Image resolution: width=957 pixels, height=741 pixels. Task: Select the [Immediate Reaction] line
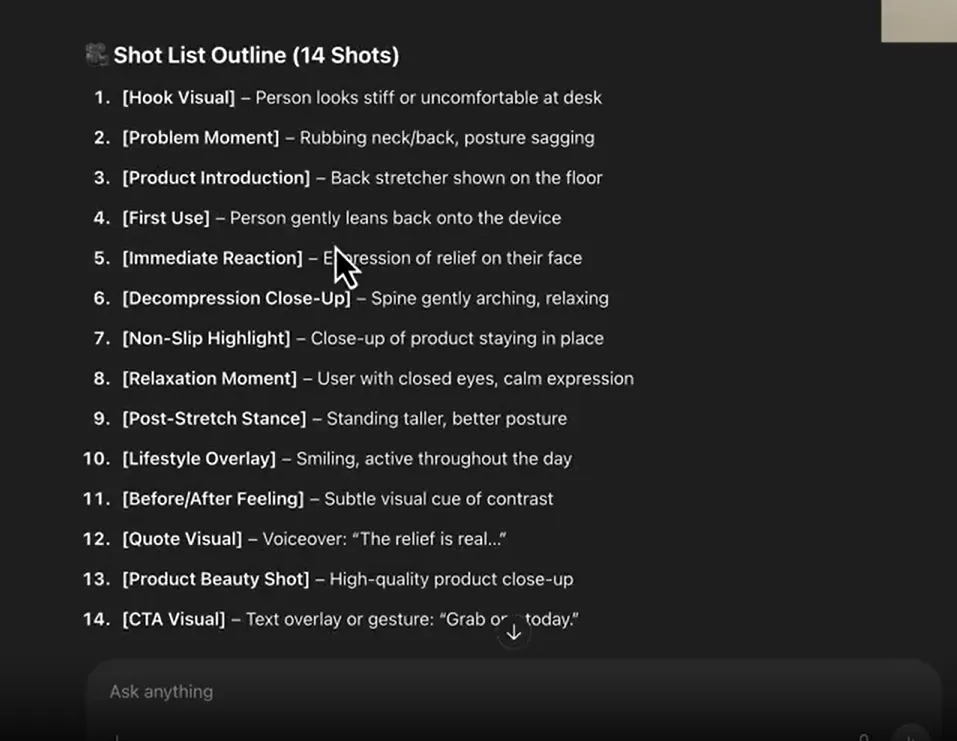point(338,258)
